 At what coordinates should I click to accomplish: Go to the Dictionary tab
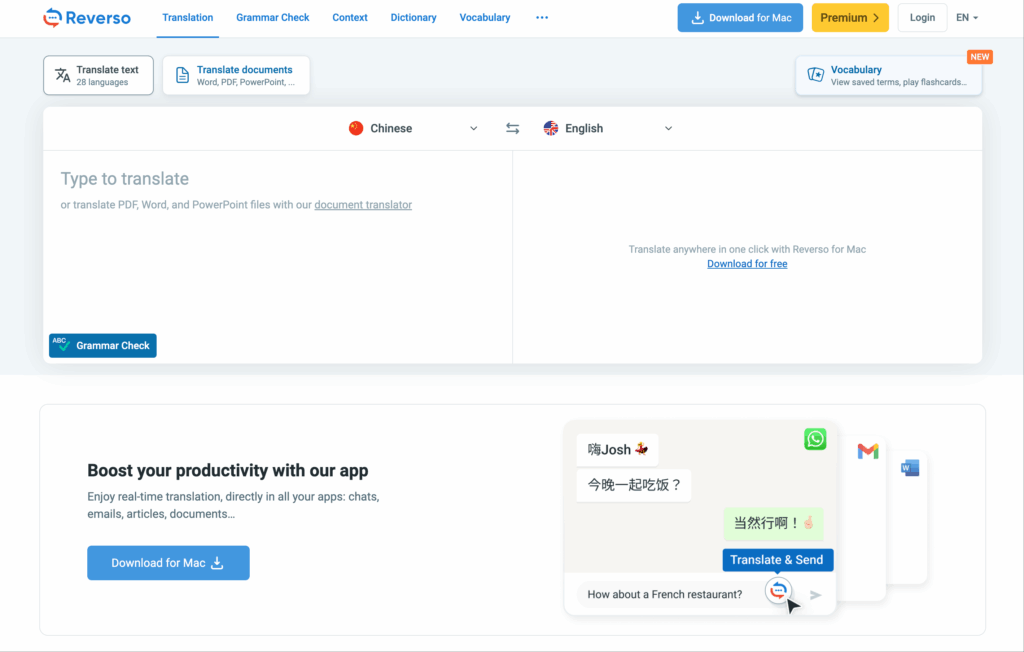413,17
